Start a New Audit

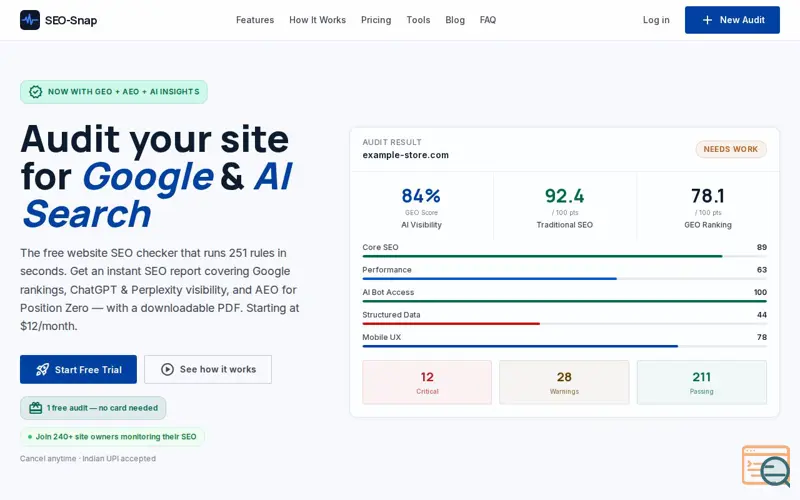pyautogui.click(x=732, y=20)
